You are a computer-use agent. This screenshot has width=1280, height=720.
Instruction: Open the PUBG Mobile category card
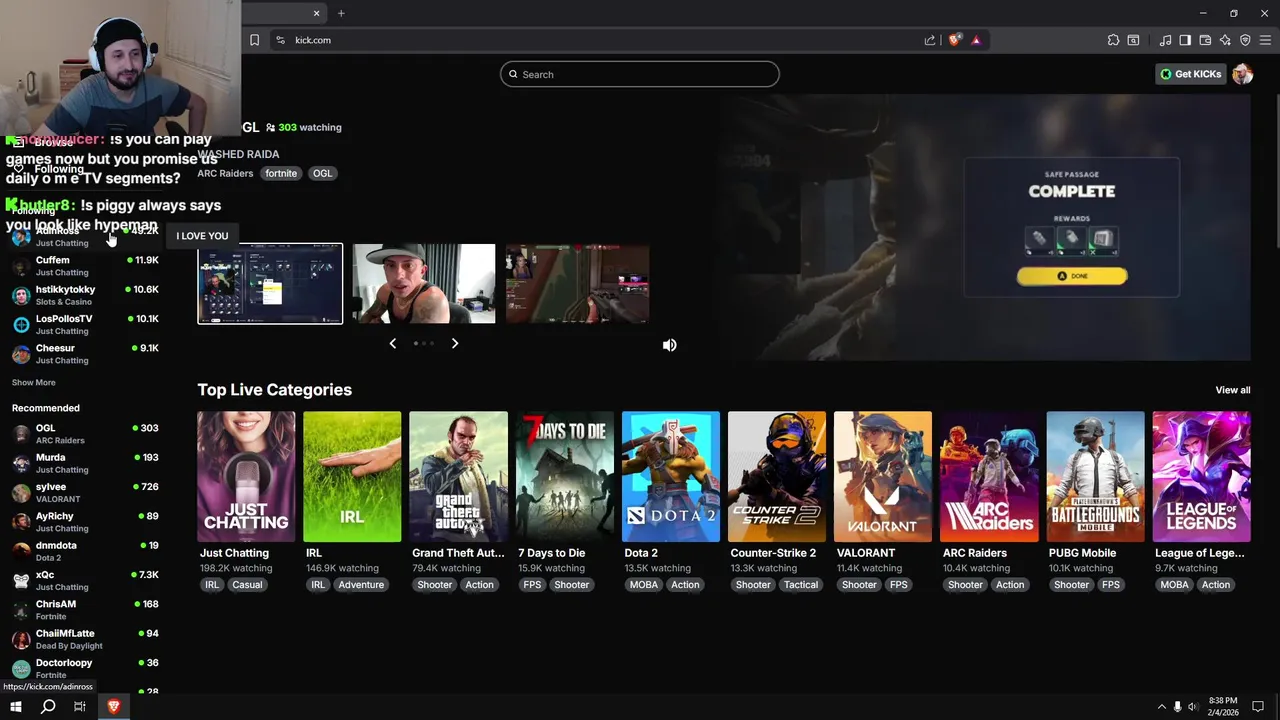point(1095,477)
